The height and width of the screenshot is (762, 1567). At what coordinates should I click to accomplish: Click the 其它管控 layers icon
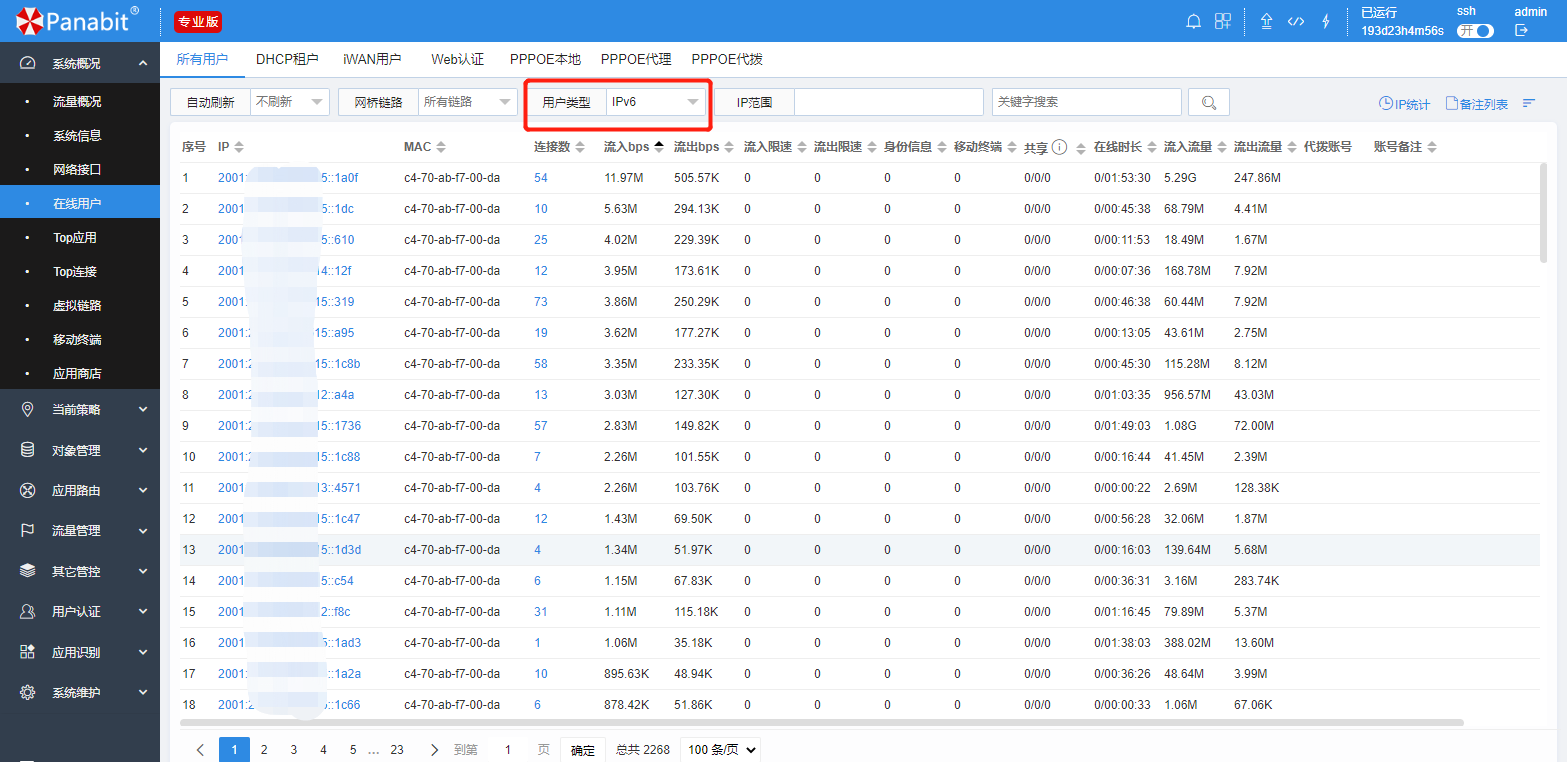28,571
